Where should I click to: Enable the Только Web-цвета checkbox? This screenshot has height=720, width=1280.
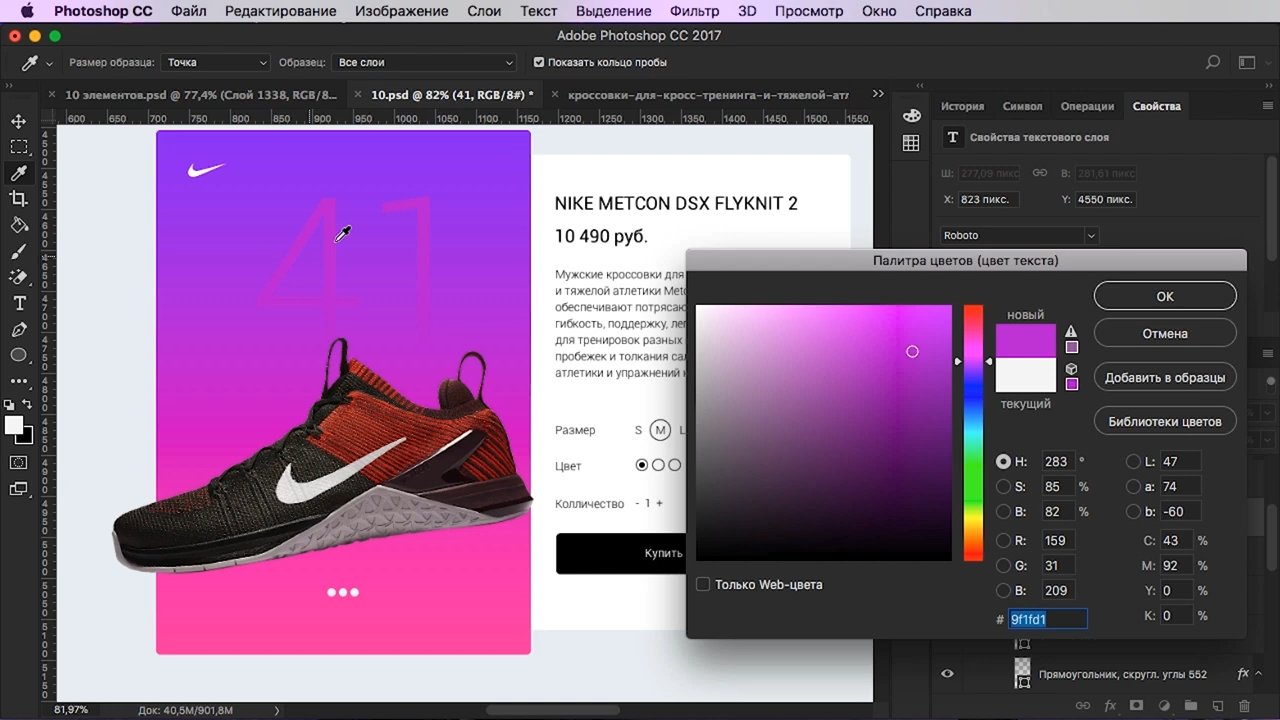(703, 584)
